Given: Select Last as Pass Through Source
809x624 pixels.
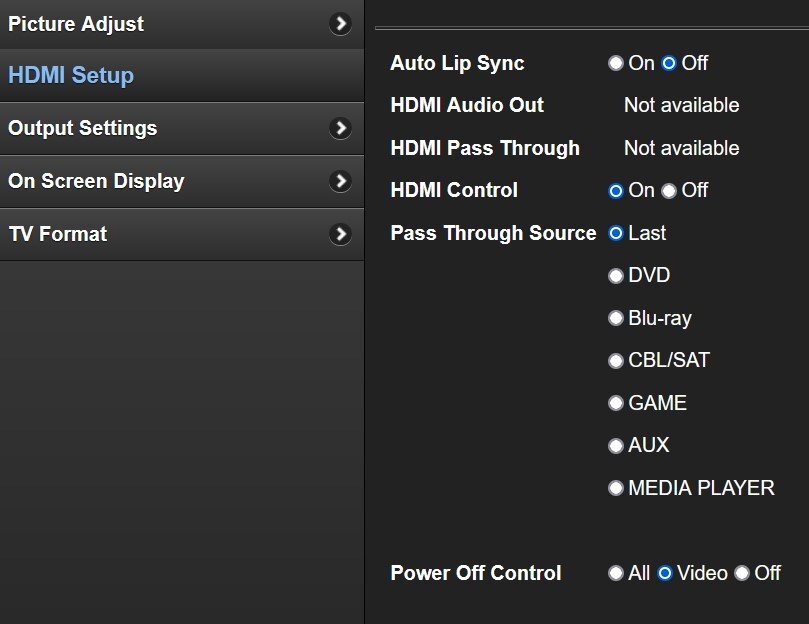Looking at the screenshot, I should pos(616,233).
